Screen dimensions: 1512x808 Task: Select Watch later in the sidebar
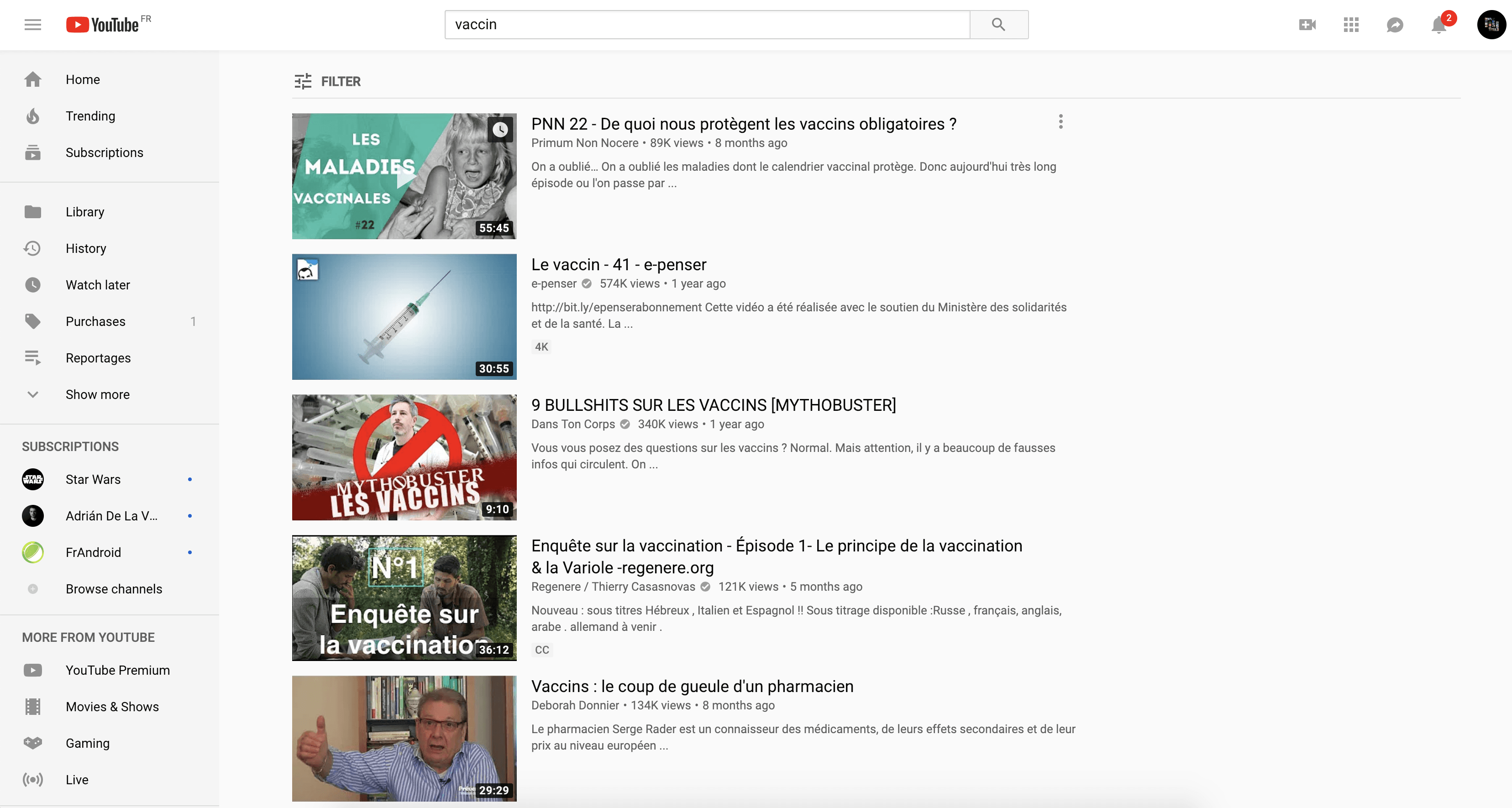(98, 285)
